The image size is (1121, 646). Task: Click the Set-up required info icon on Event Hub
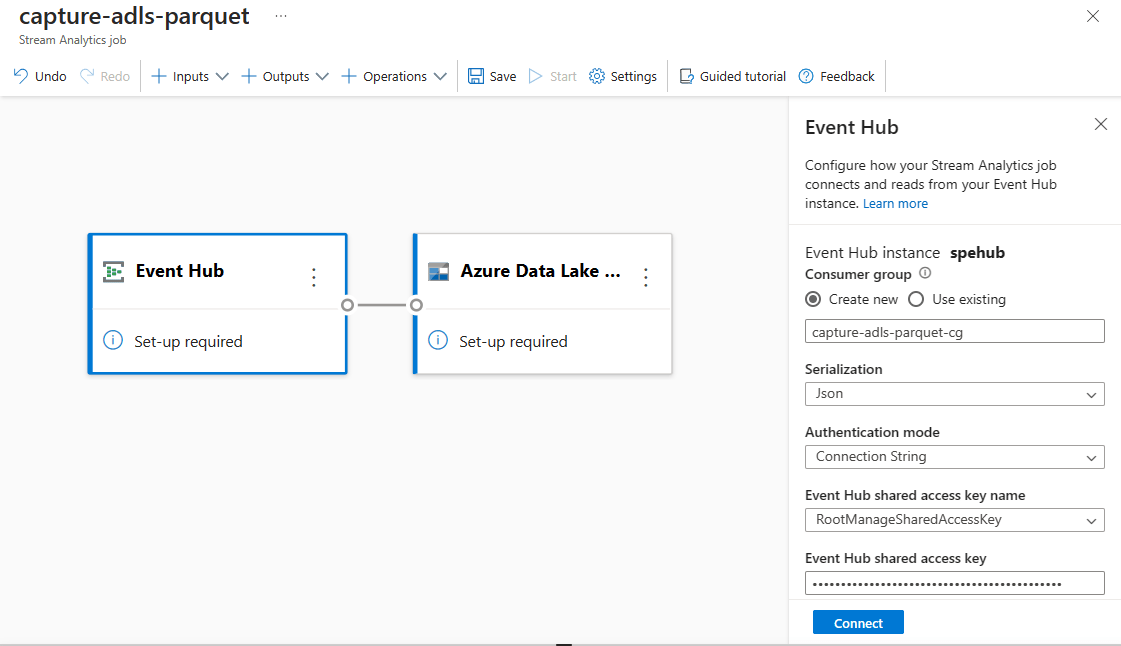click(x=111, y=341)
